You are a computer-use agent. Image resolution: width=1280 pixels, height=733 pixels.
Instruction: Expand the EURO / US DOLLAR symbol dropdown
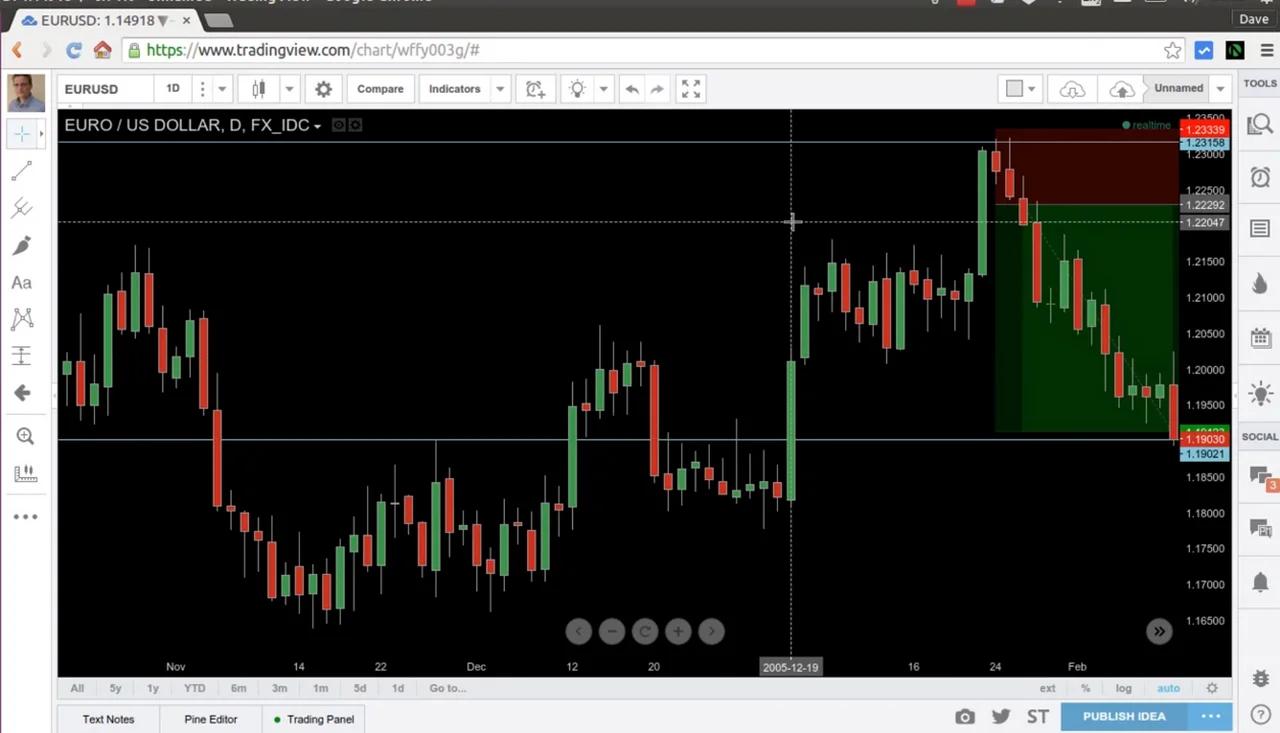point(317,125)
